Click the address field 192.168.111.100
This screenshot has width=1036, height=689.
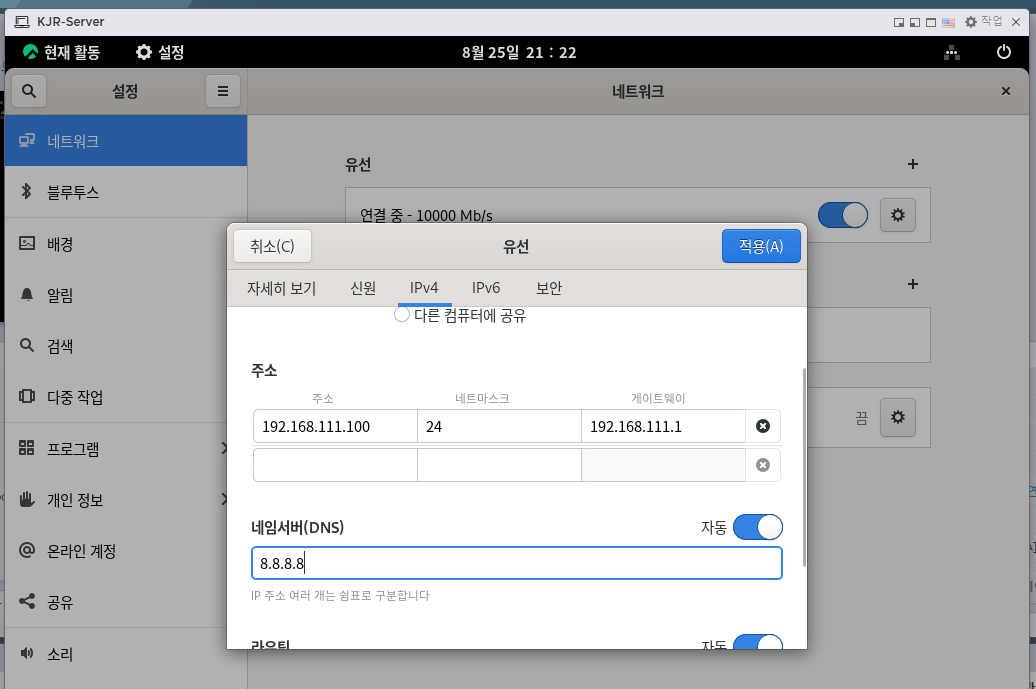coord(335,426)
